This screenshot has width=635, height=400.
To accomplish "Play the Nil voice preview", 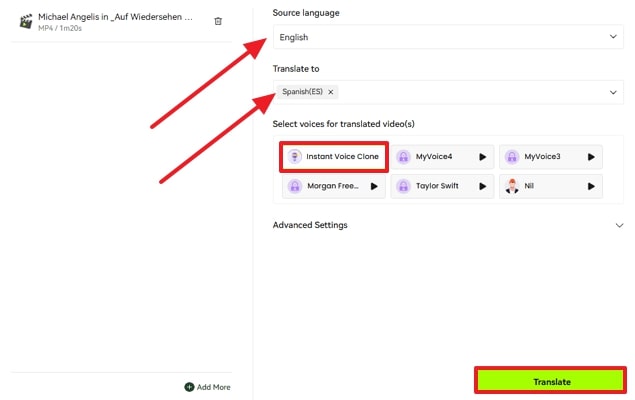I will [591, 186].
